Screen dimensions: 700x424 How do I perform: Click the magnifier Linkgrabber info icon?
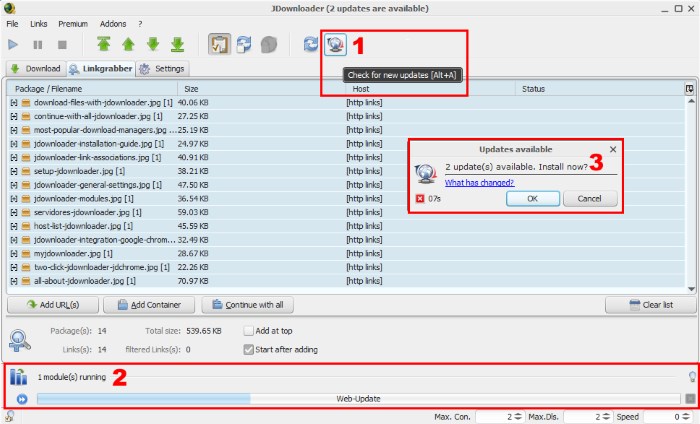coord(19,341)
